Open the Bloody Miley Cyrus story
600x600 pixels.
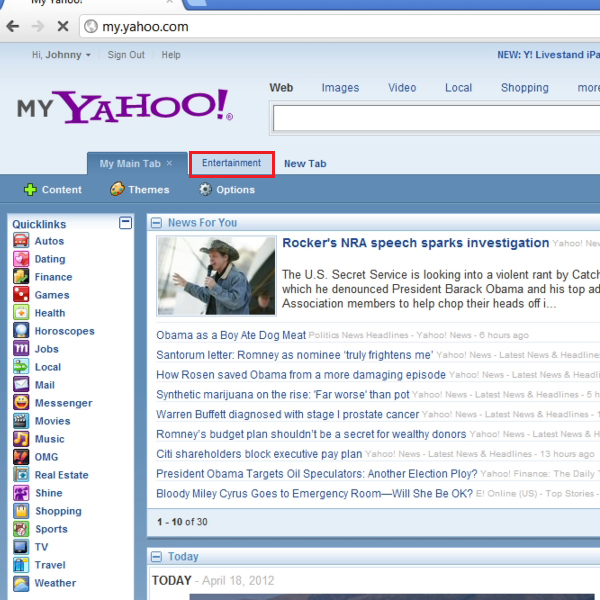point(314,494)
